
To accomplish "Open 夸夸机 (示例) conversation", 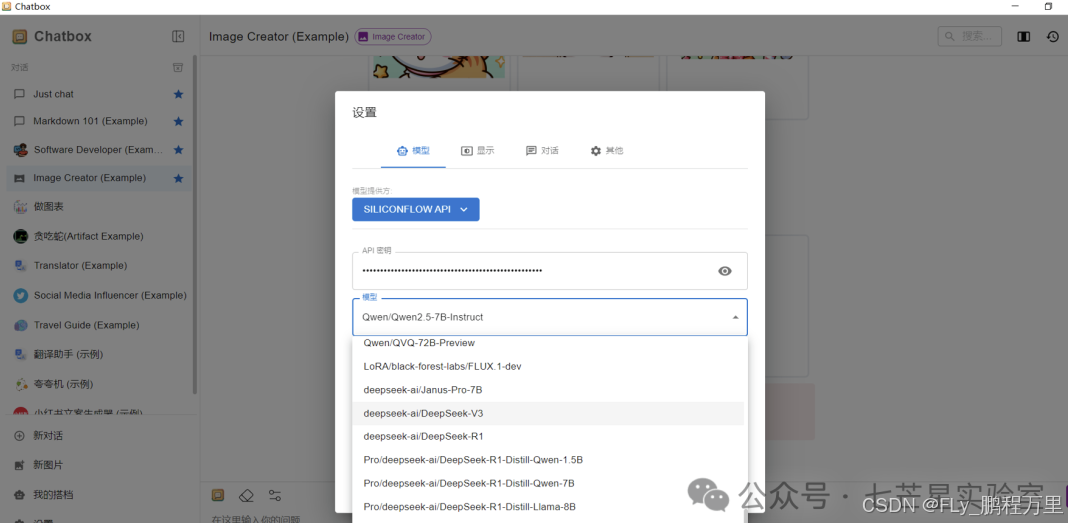I will click(x=99, y=384).
